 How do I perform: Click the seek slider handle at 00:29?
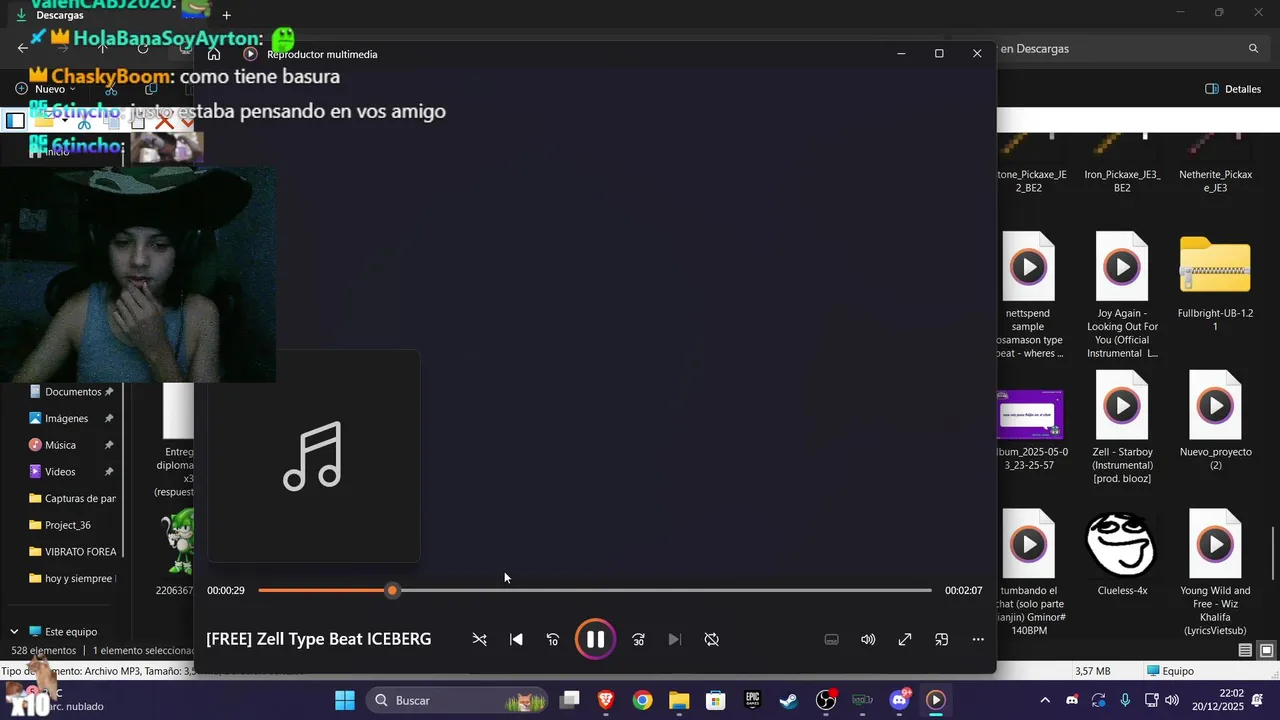pyautogui.click(x=392, y=590)
